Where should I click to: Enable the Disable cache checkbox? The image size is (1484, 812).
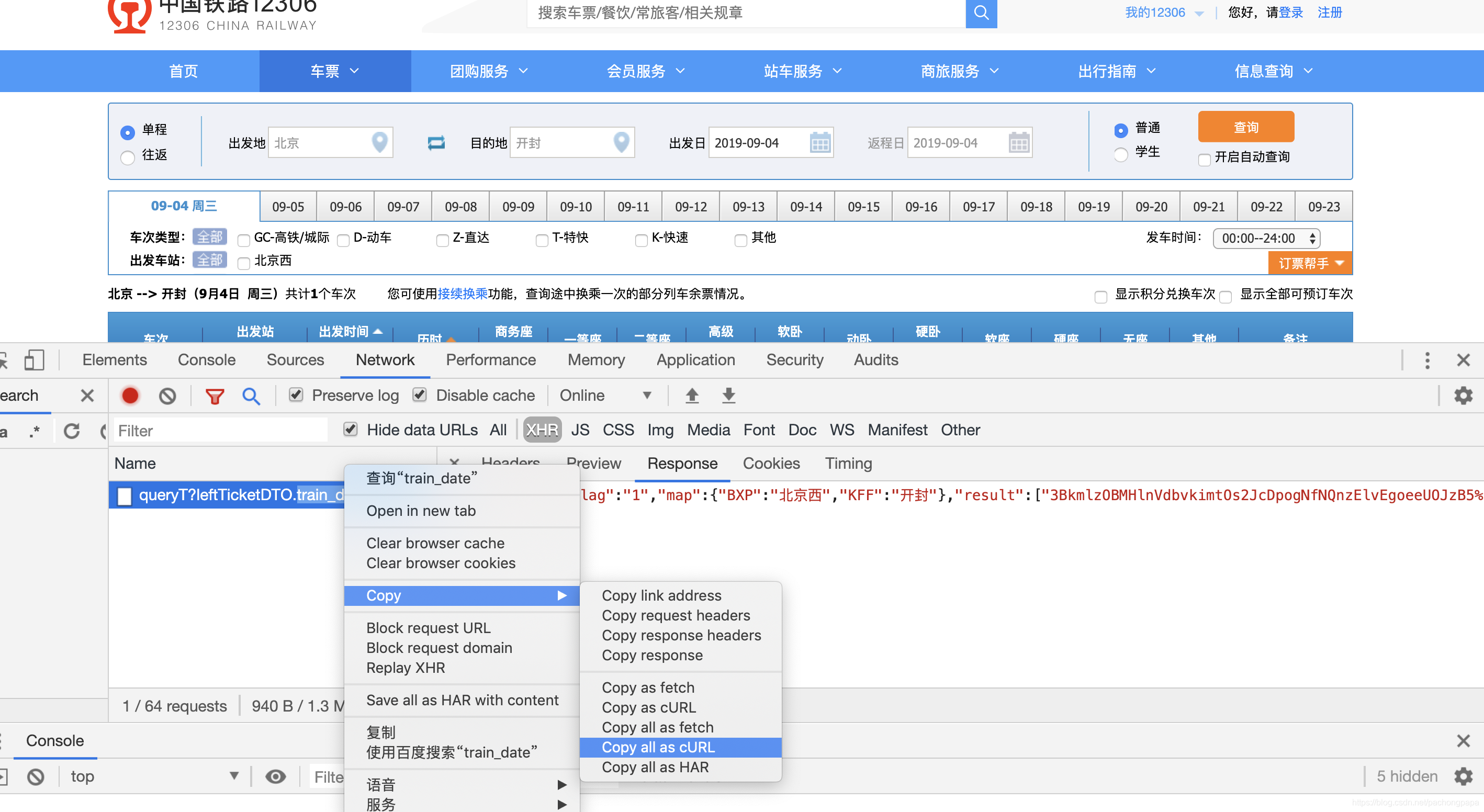tap(421, 396)
